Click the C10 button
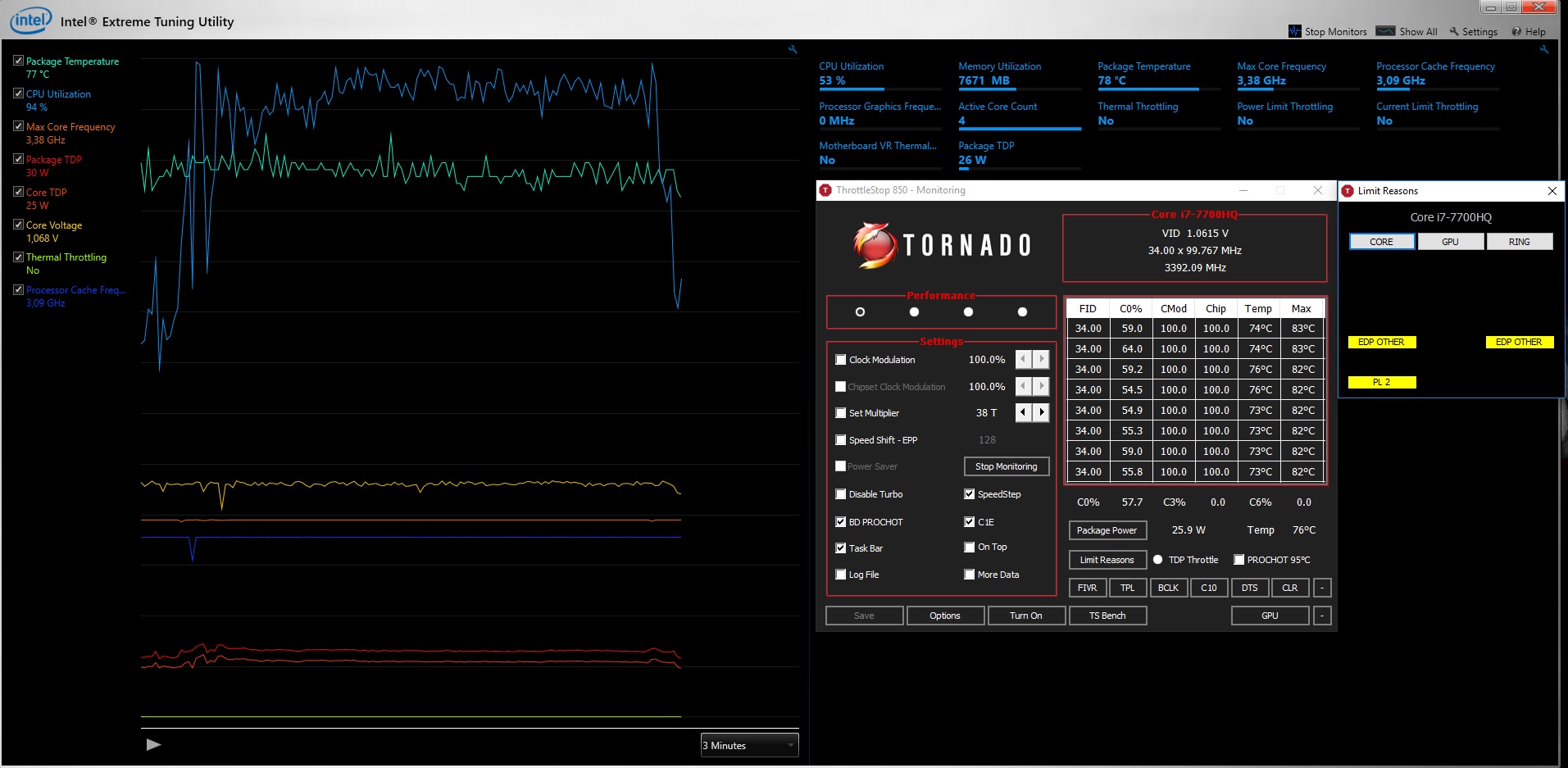Screen dimensions: 1568x768 point(1209,588)
